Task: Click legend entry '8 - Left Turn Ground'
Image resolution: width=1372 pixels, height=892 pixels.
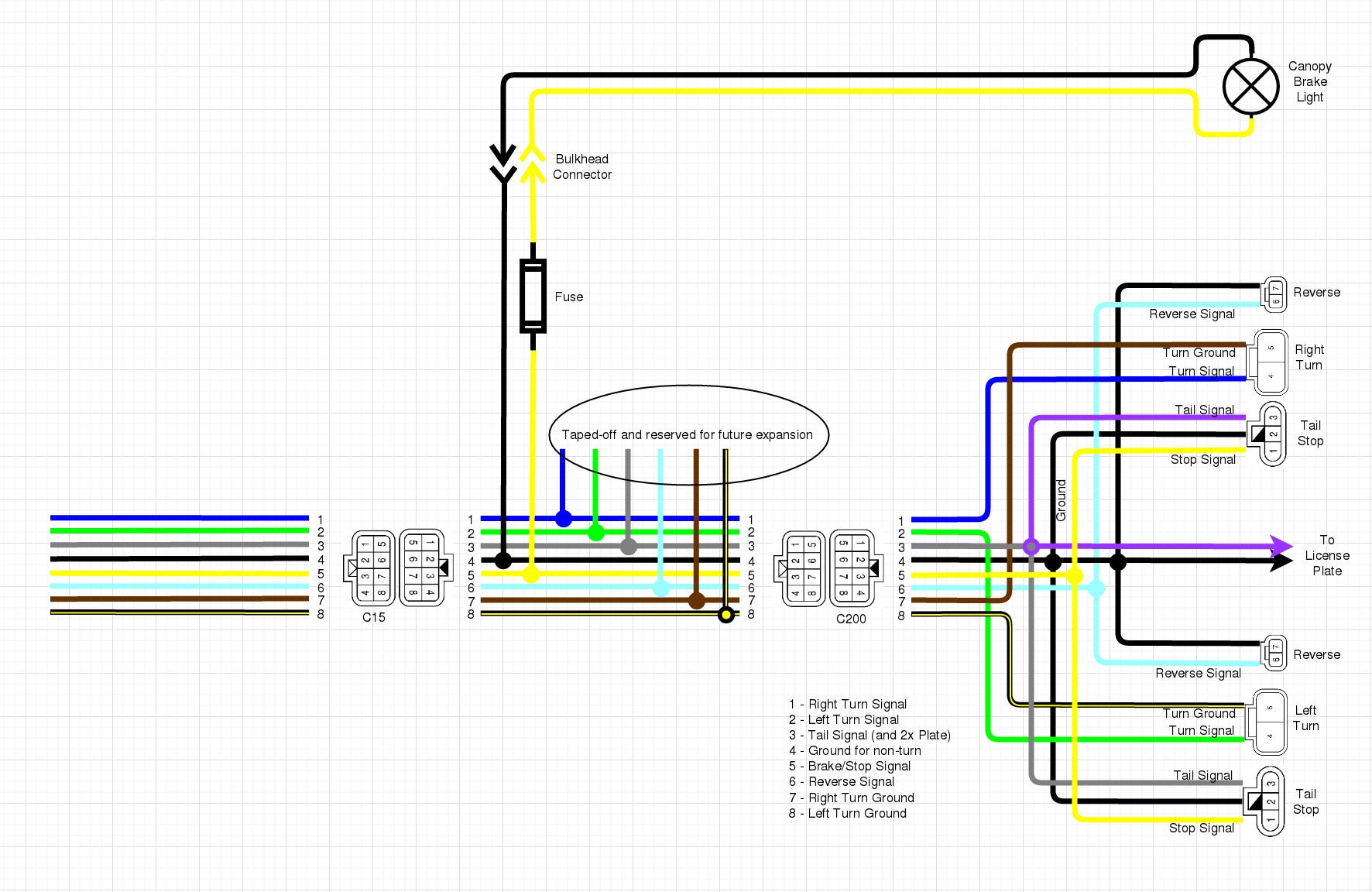Action: [848, 813]
